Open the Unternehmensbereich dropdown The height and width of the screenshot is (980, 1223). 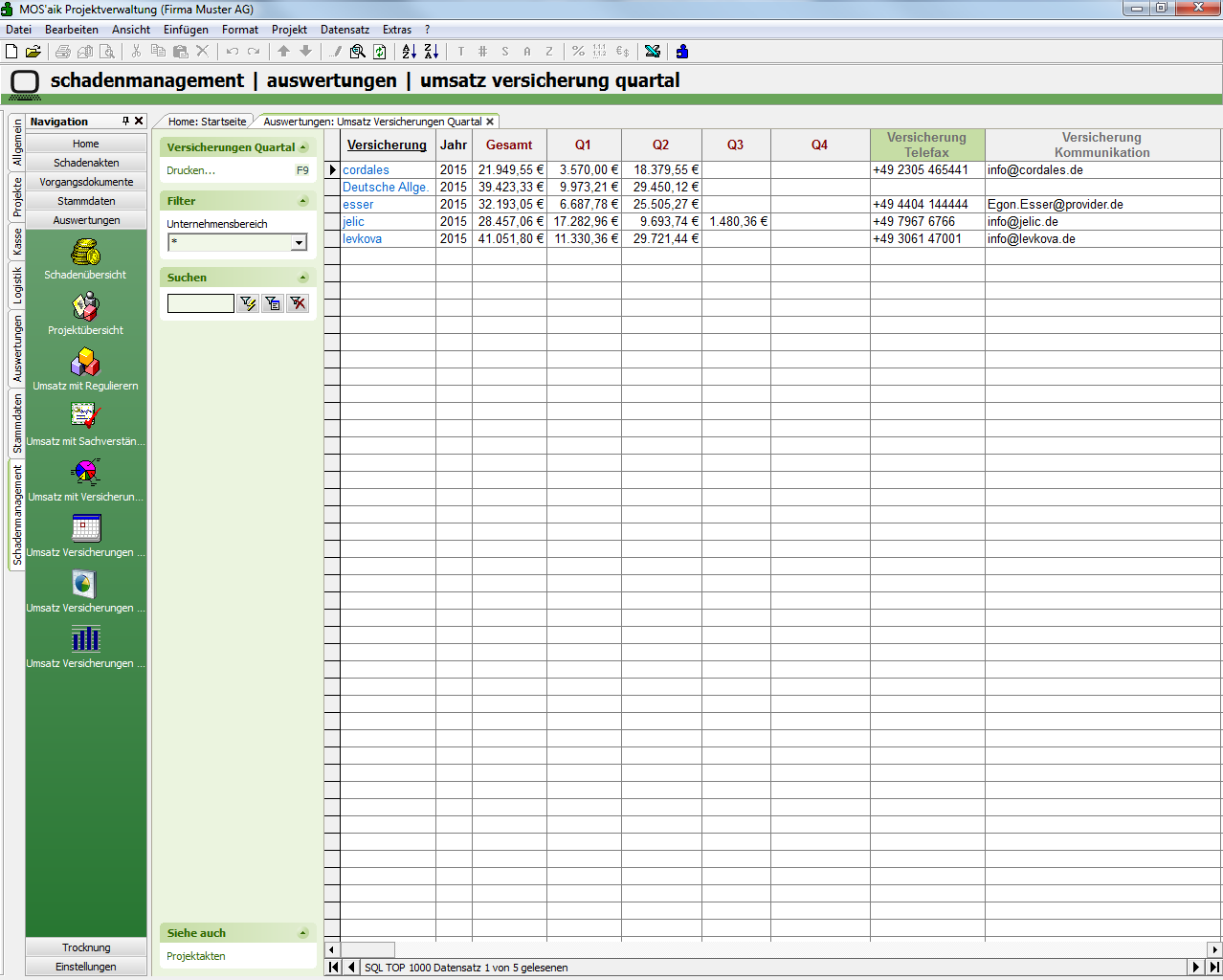(299, 243)
